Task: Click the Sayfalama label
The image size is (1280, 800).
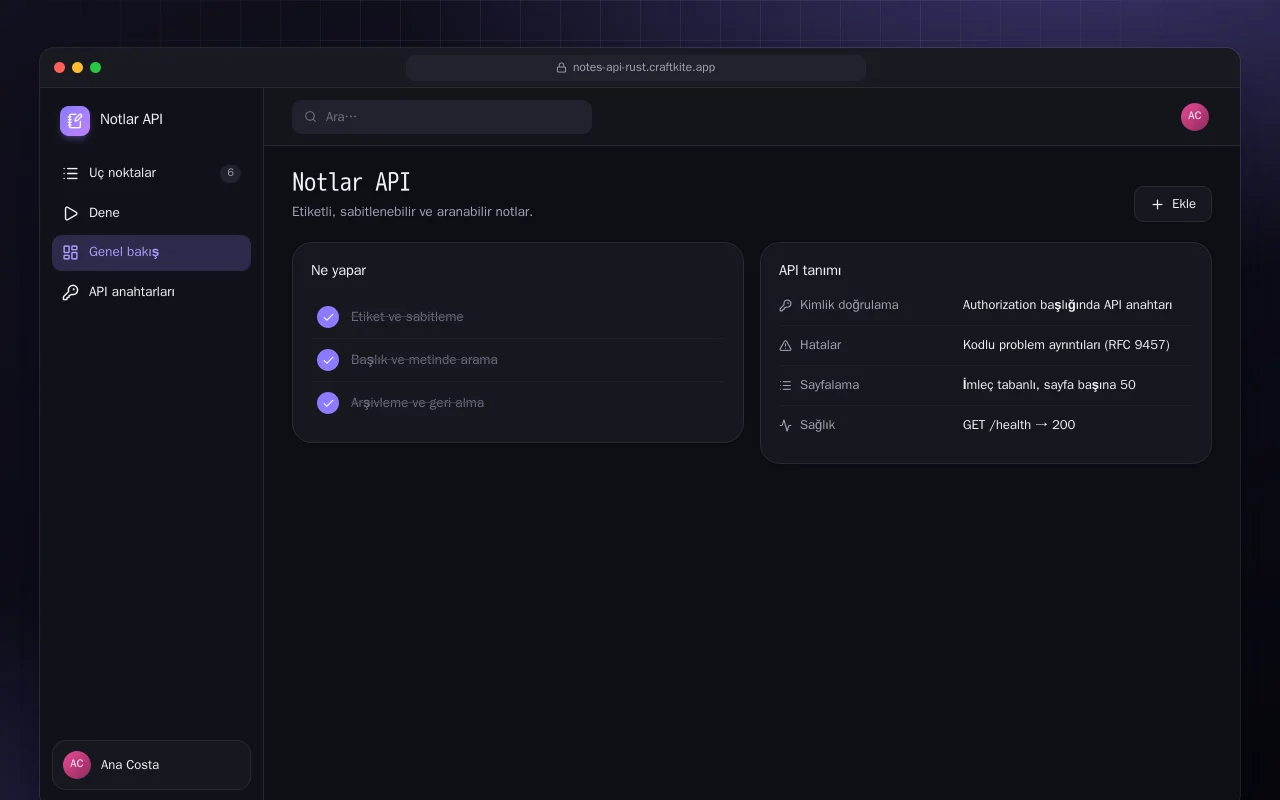Action: (x=829, y=385)
